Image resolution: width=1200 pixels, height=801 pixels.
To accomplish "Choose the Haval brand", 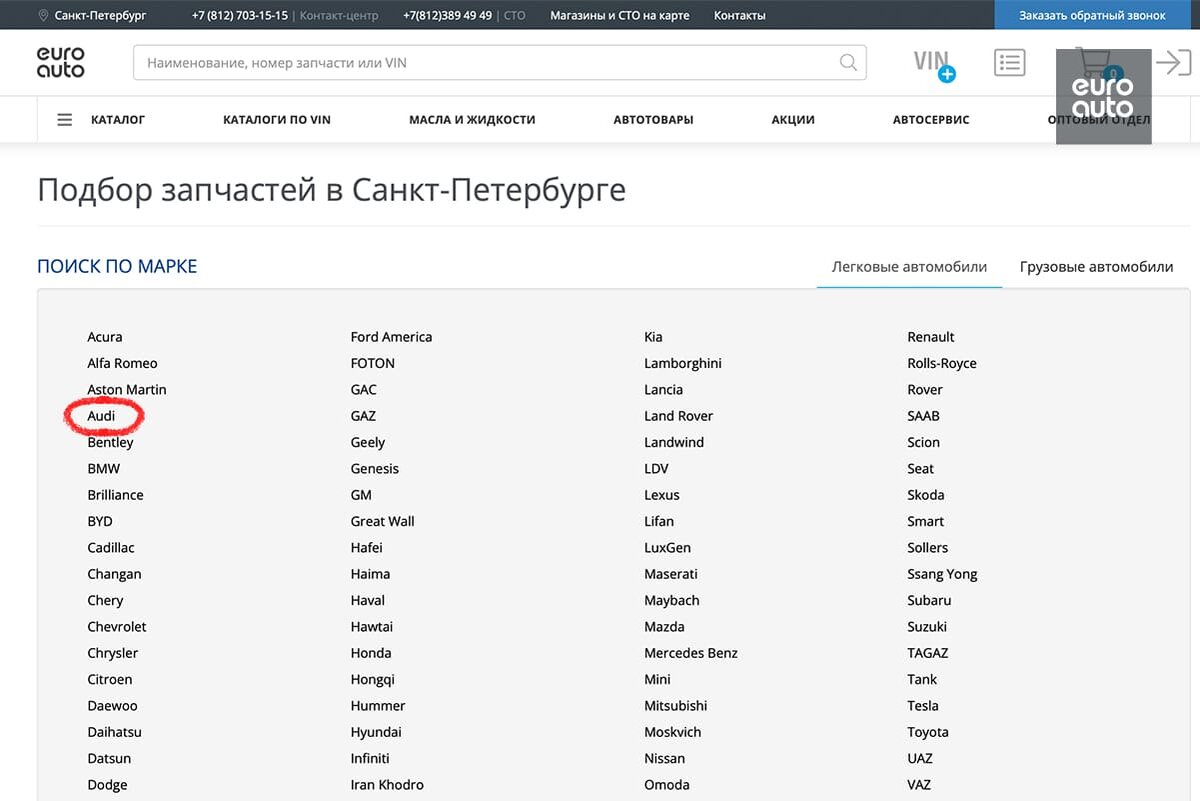I will pyautogui.click(x=368, y=600).
